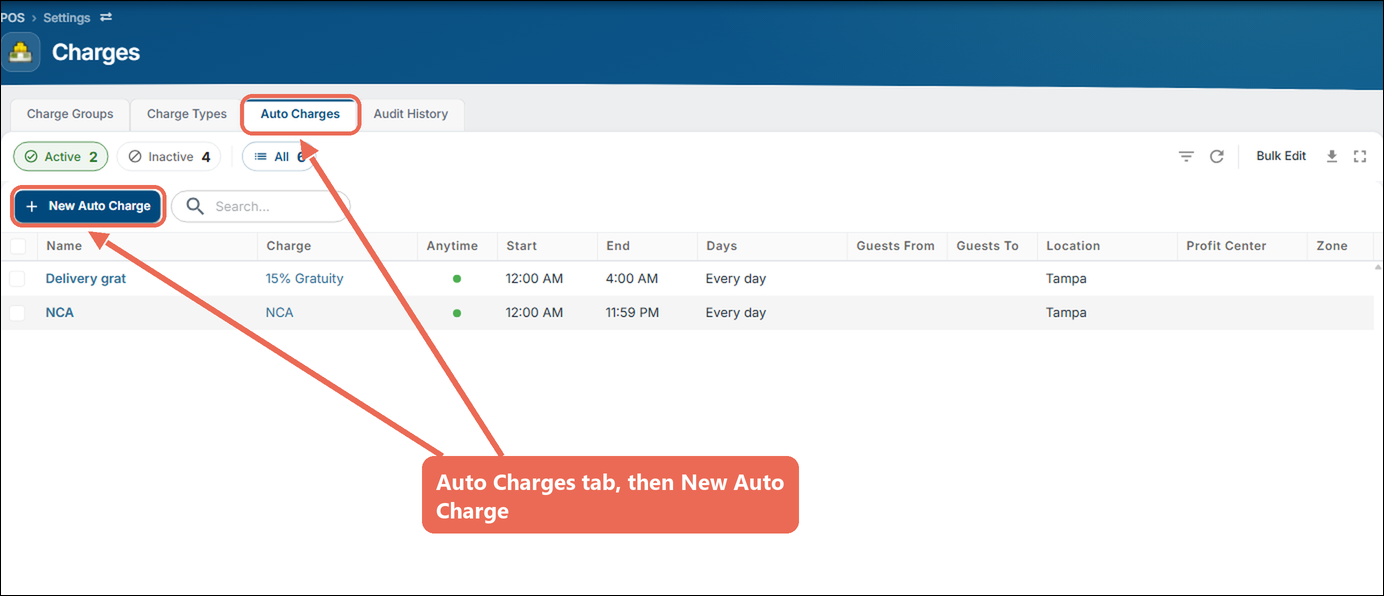Sort by Profit Center column header
Viewport: 1384px width, 596px height.
[1226, 246]
